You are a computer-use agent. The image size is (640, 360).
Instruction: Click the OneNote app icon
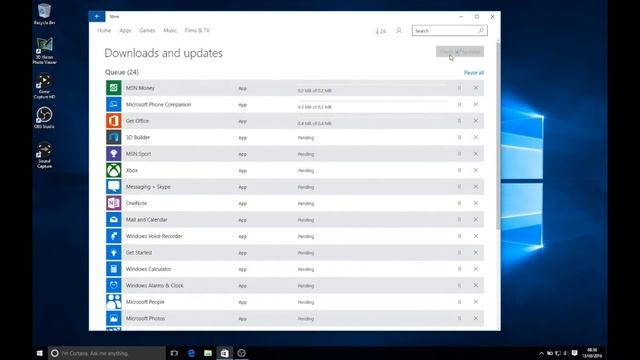click(113, 203)
